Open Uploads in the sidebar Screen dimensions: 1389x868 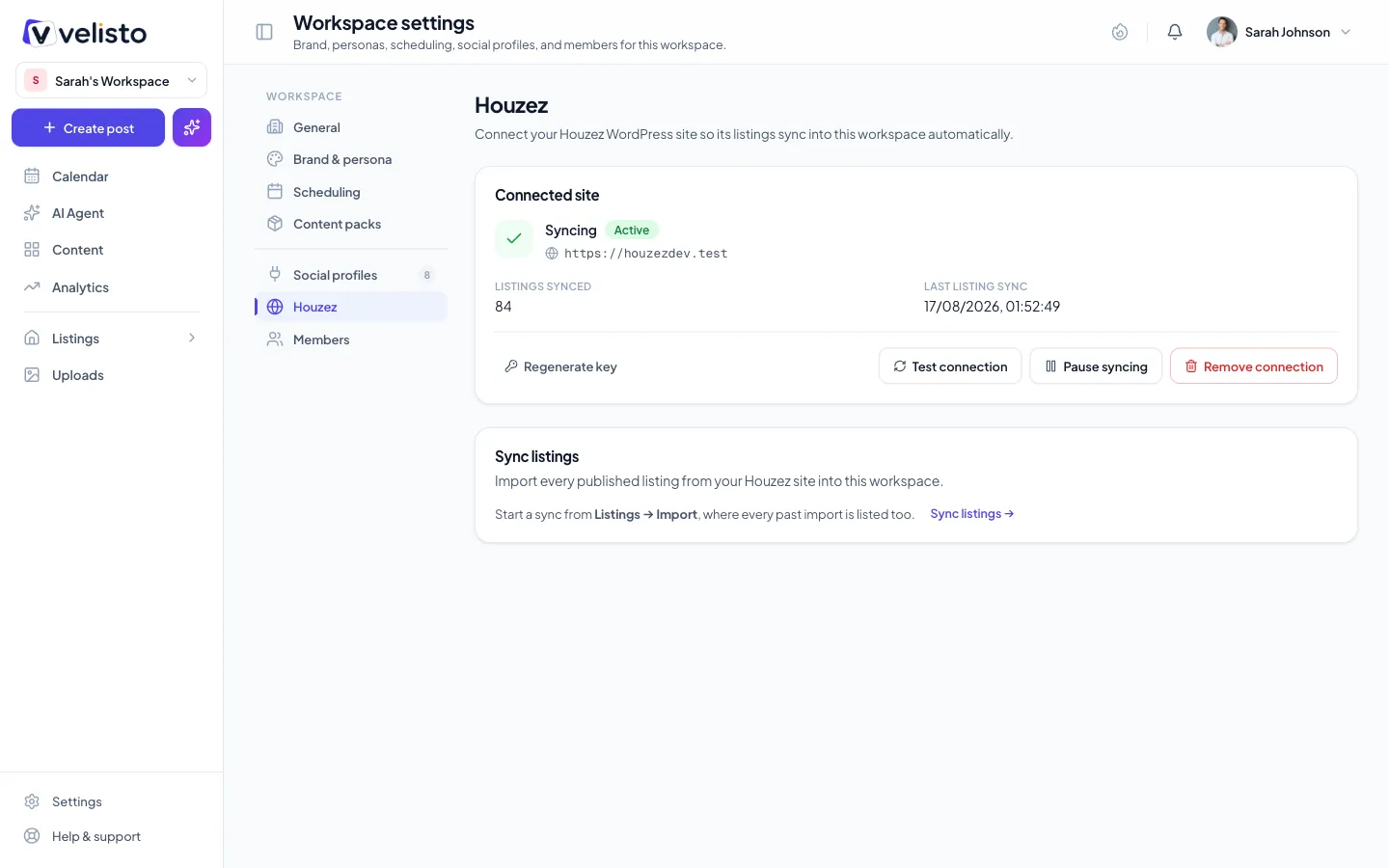coord(111,375)
